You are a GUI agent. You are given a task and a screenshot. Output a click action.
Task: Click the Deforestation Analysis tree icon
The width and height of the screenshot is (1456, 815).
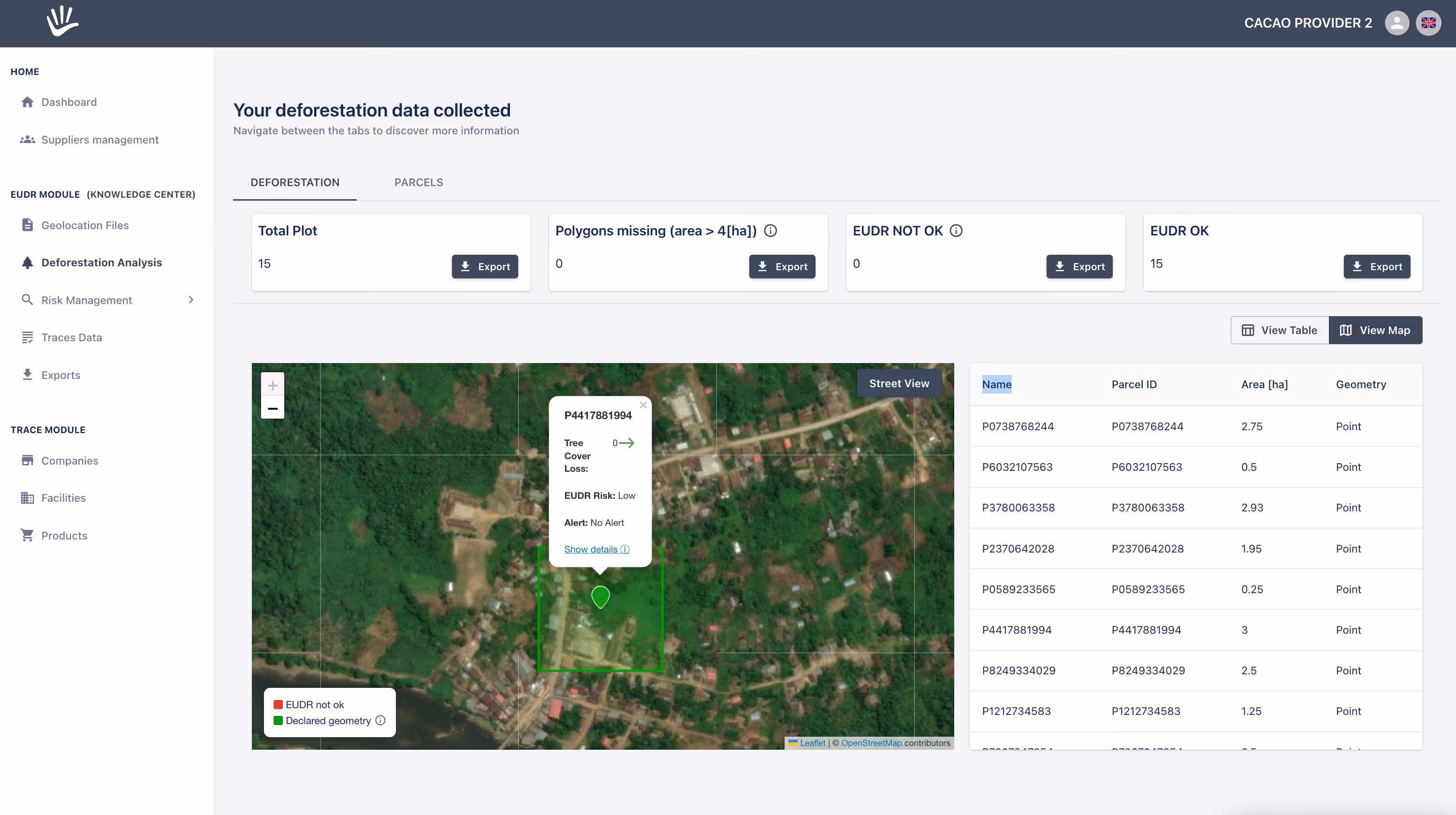coord(27,262)
